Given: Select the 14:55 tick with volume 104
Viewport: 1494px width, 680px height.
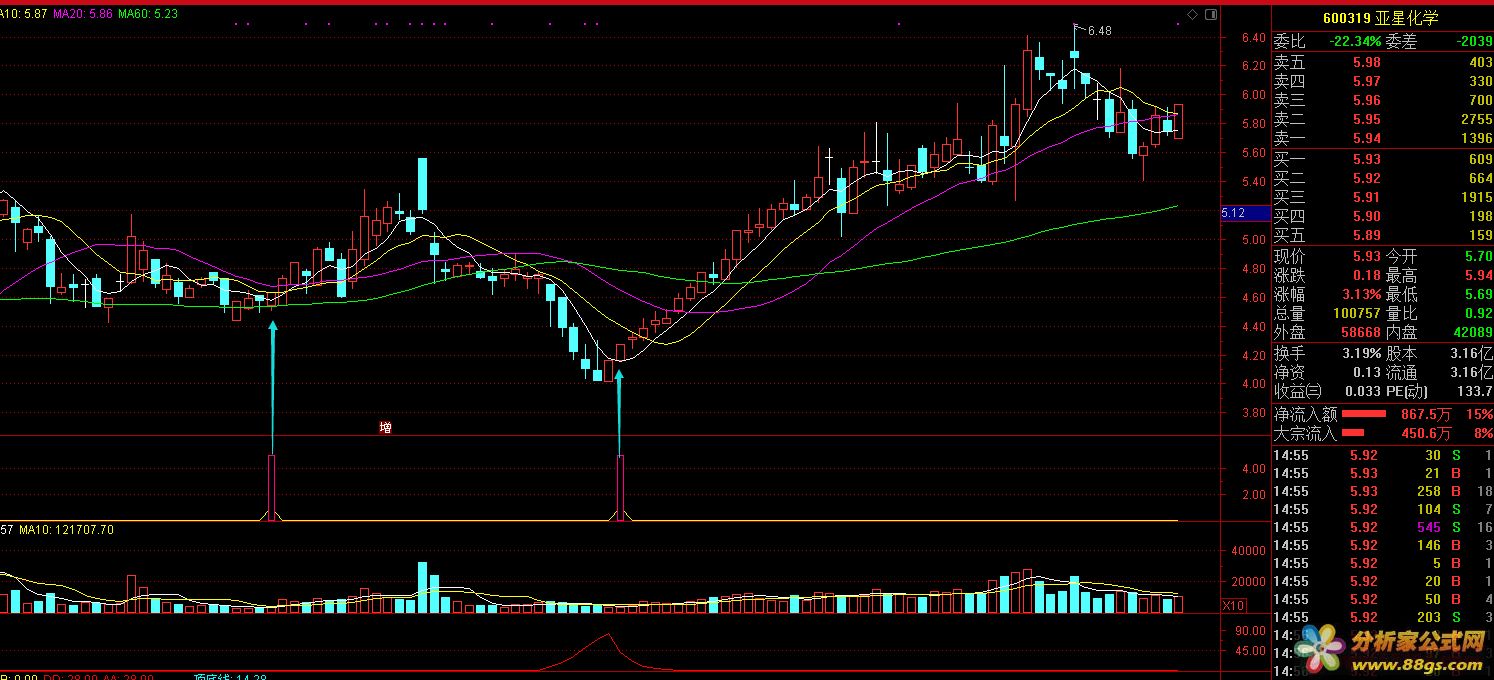Looking at the screenshot, I should (1383, 509).
